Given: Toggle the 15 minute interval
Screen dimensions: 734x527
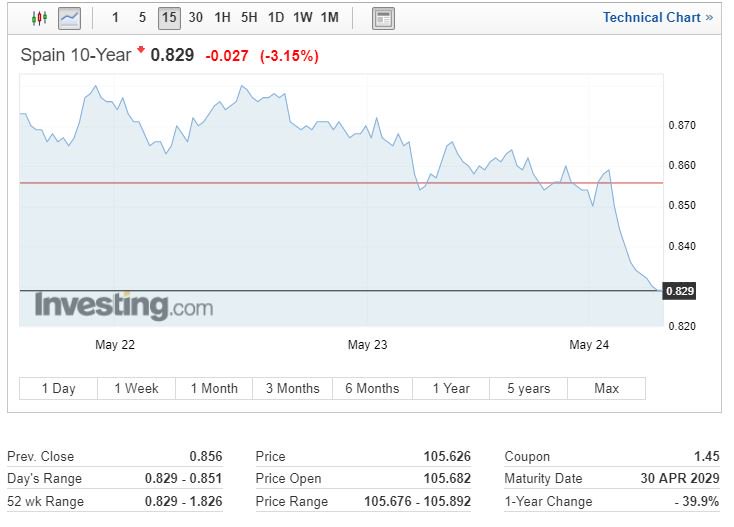Looking at the screenshot, I should pos(169,18).
